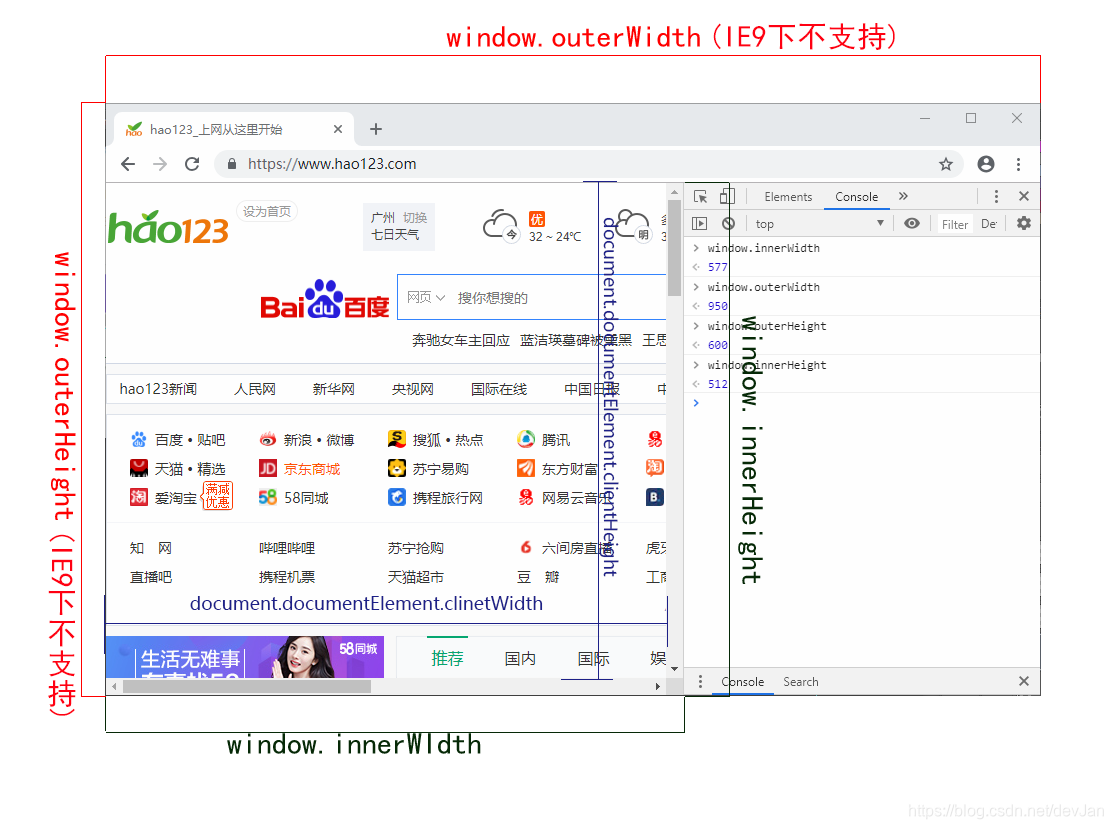Open the 央视网 link
Screen dimensions: 1113x829
tap(412, 389)
